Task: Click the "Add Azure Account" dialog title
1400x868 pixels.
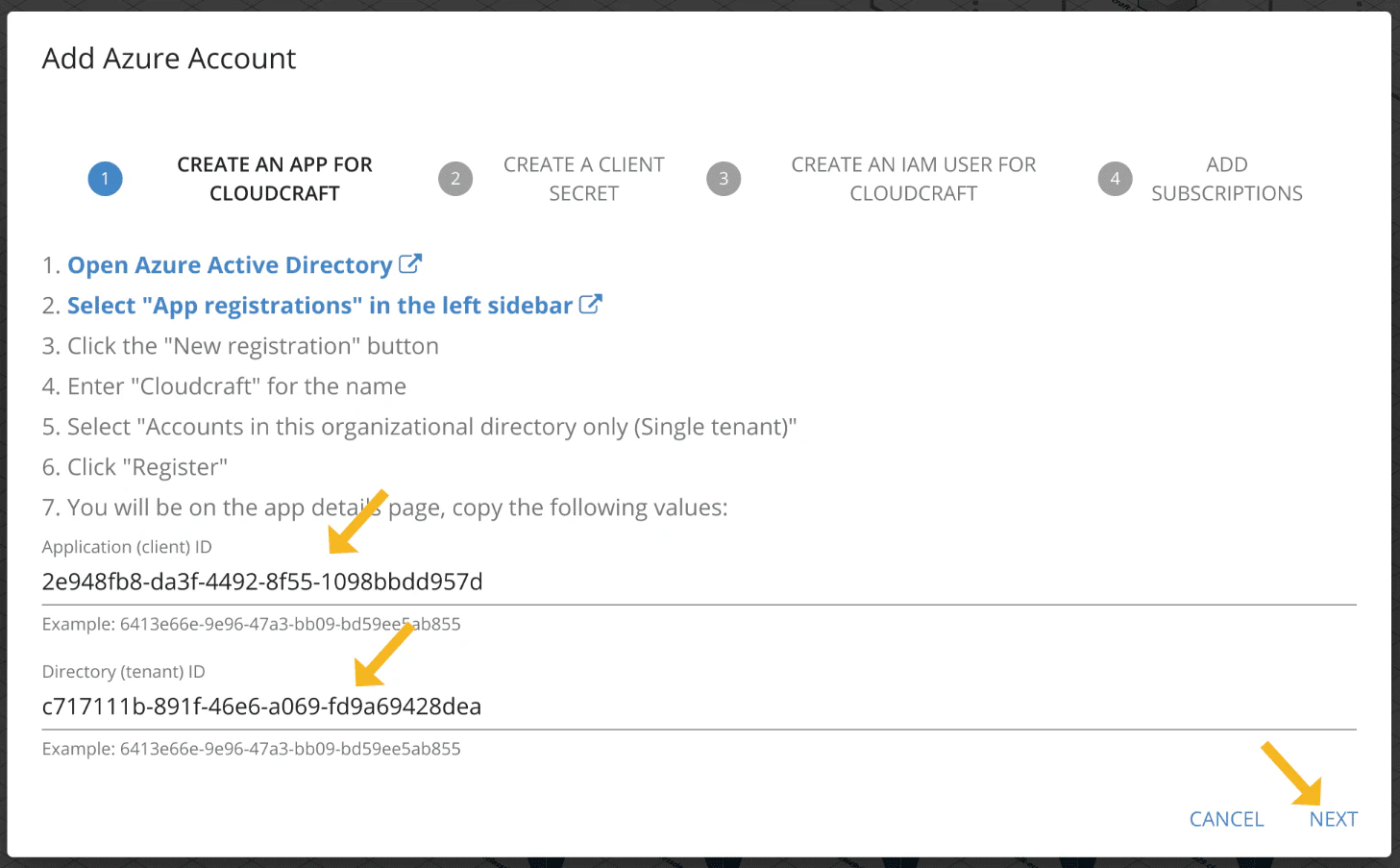Action: (169, 59)
